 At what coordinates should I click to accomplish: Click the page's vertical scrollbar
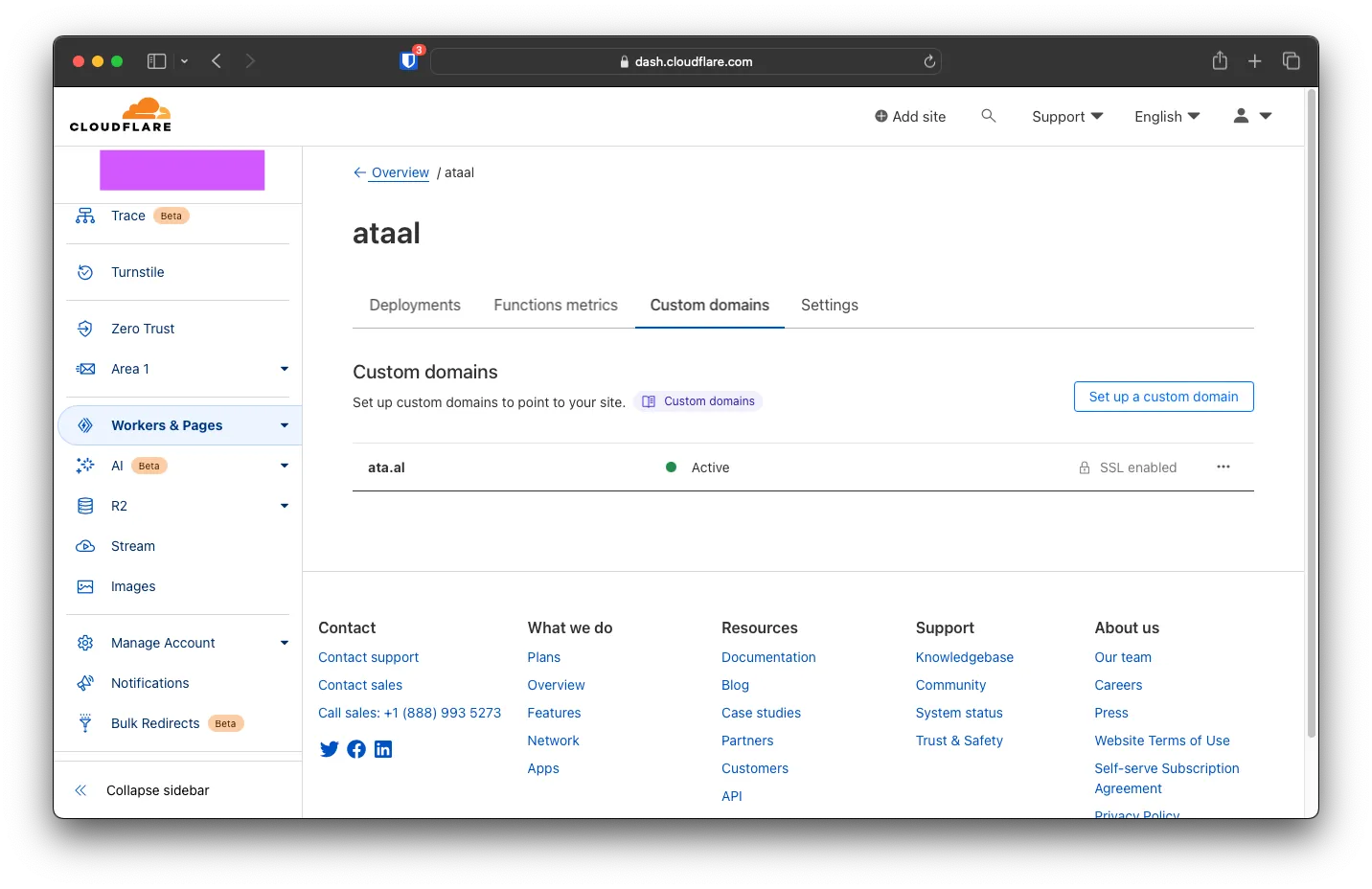(1312, 412)
